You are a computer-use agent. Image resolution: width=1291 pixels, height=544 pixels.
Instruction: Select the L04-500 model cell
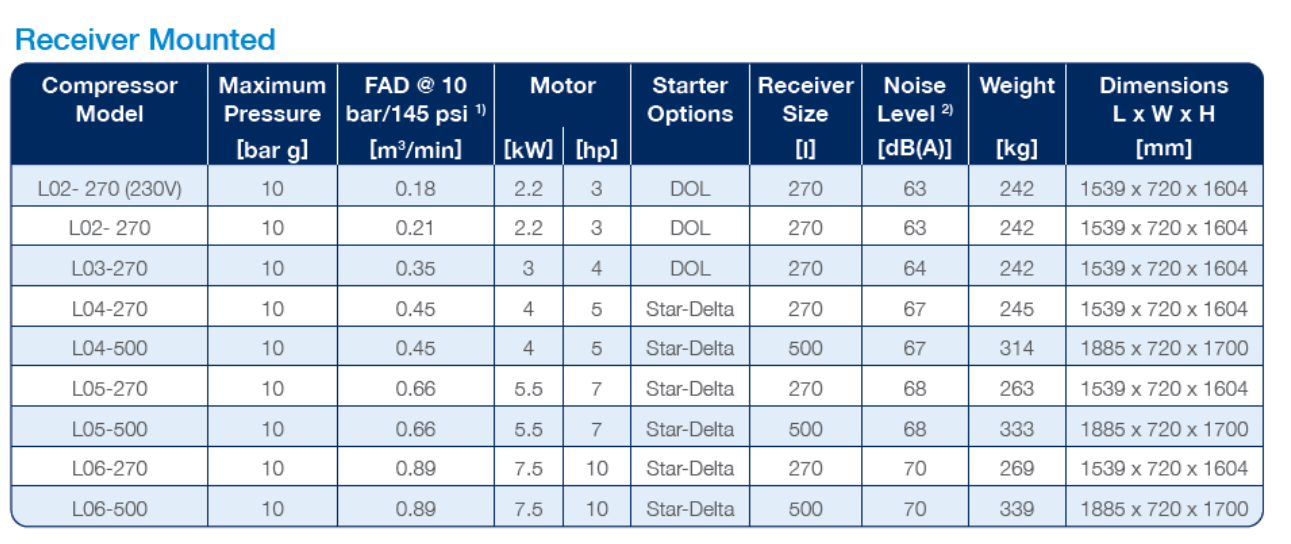tap(110, 348)
